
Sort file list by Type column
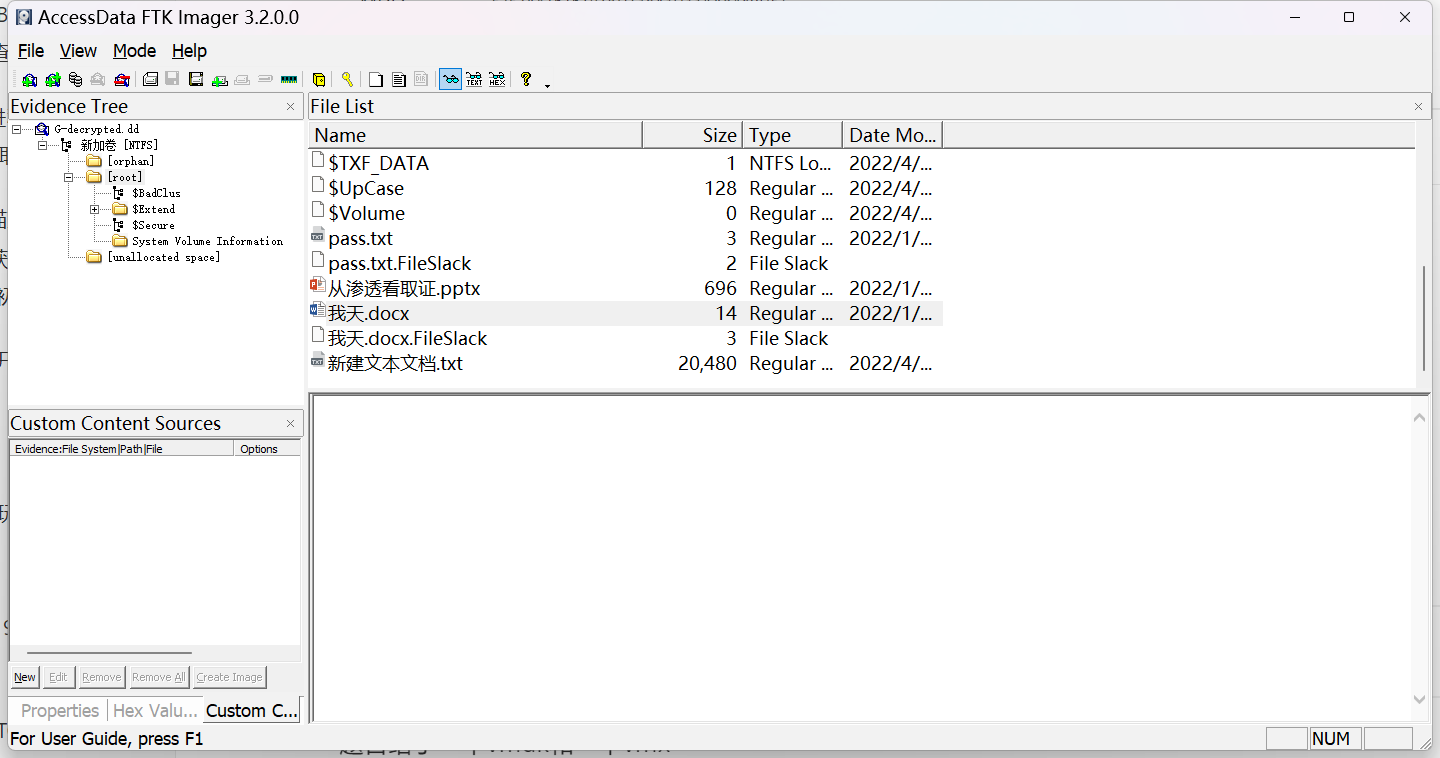793,135
